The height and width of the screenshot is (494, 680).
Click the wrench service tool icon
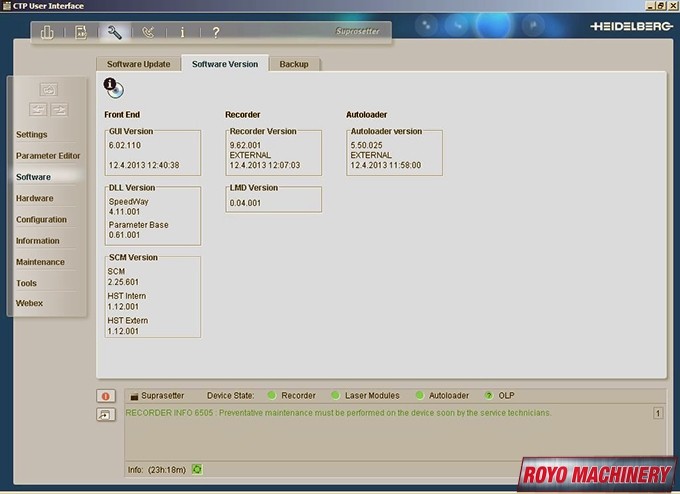point(114,32)
